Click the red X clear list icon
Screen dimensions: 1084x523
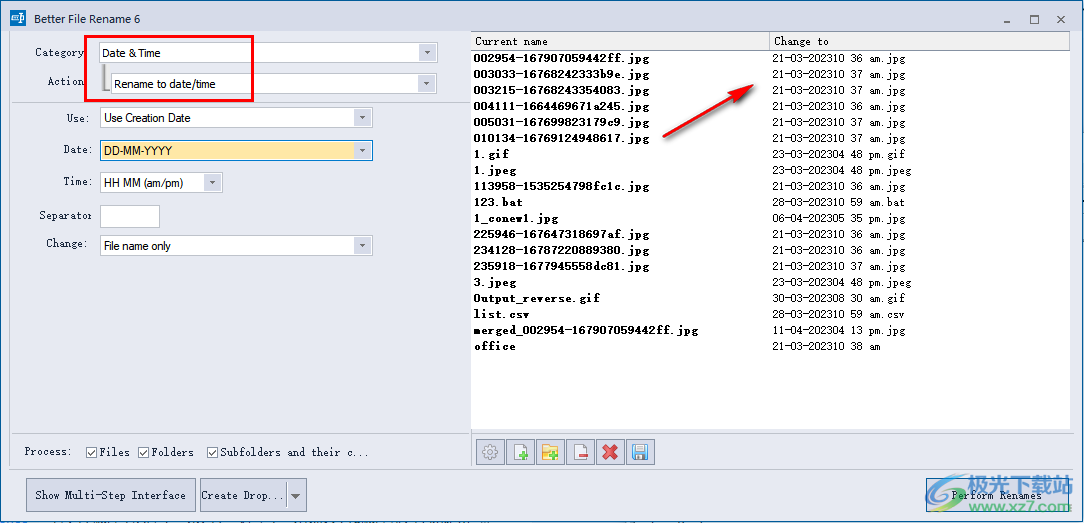click(610, 453)
